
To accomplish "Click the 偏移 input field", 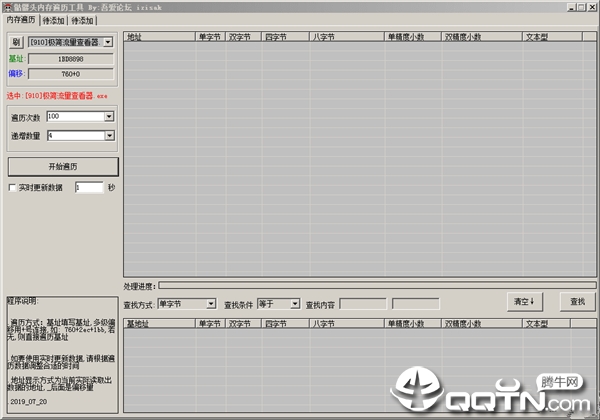I will [71, 74].
